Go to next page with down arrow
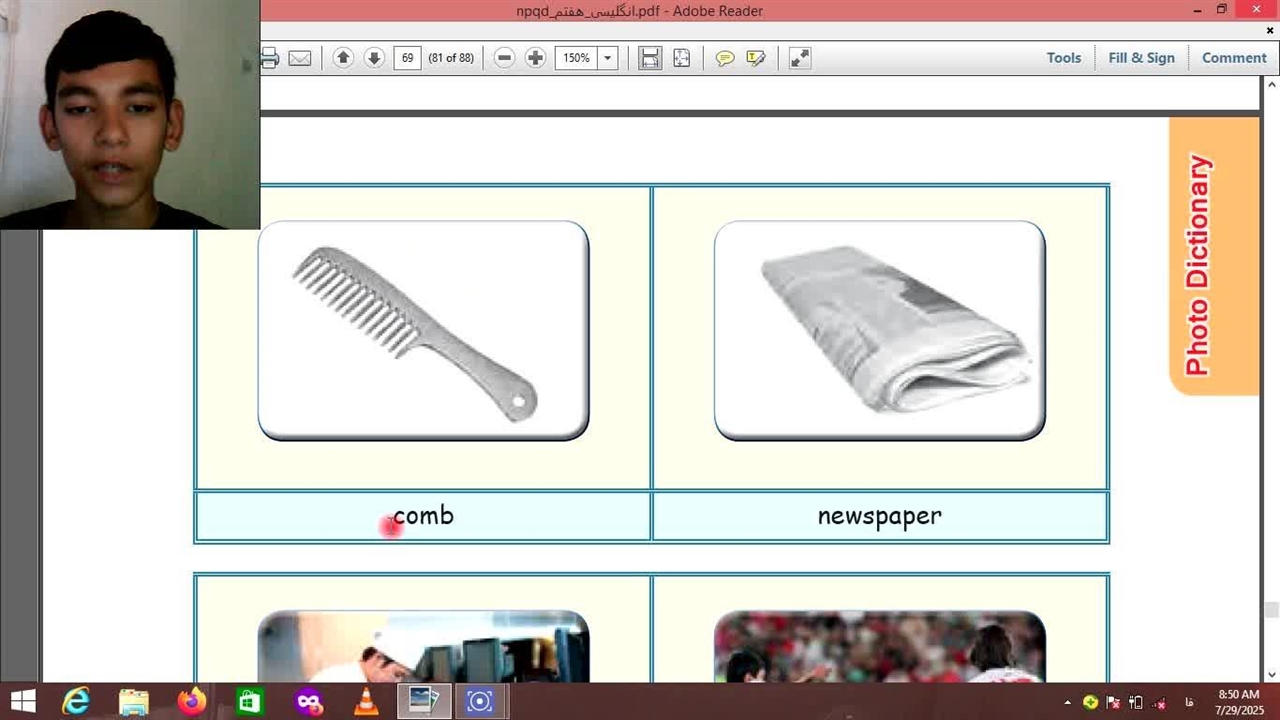This screenshot has width=1280, height=720. point(374,58)
